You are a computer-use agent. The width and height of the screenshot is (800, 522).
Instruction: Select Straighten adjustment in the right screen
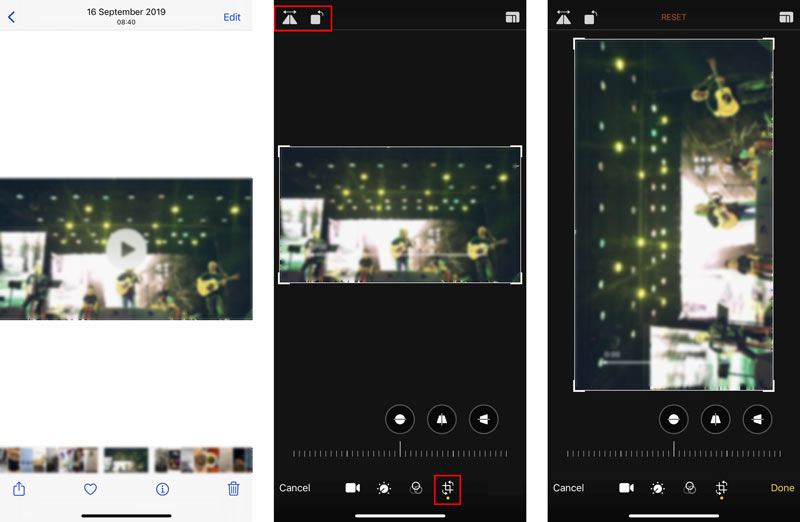(x=673, y=419)
